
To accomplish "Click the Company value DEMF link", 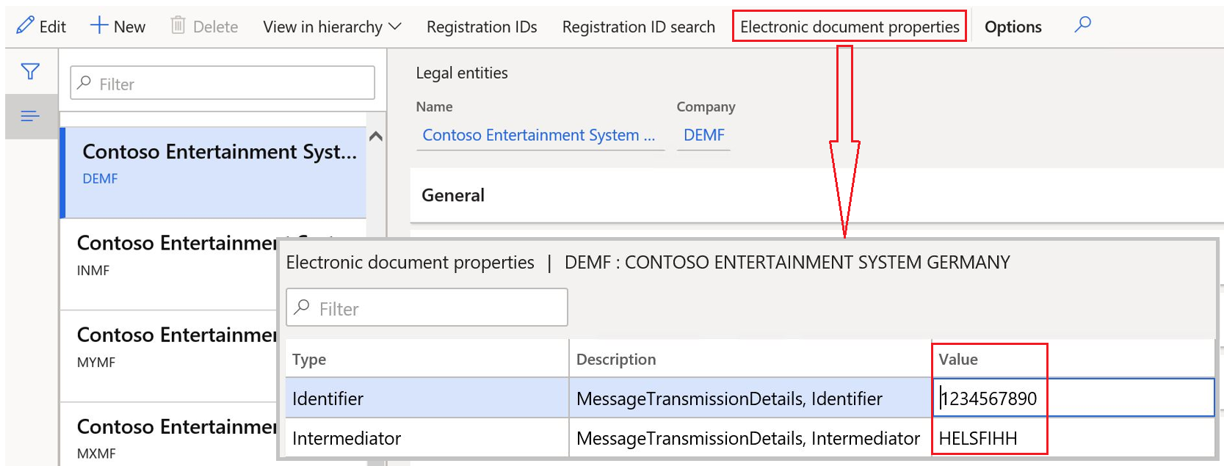I will [x=704, y=135].
